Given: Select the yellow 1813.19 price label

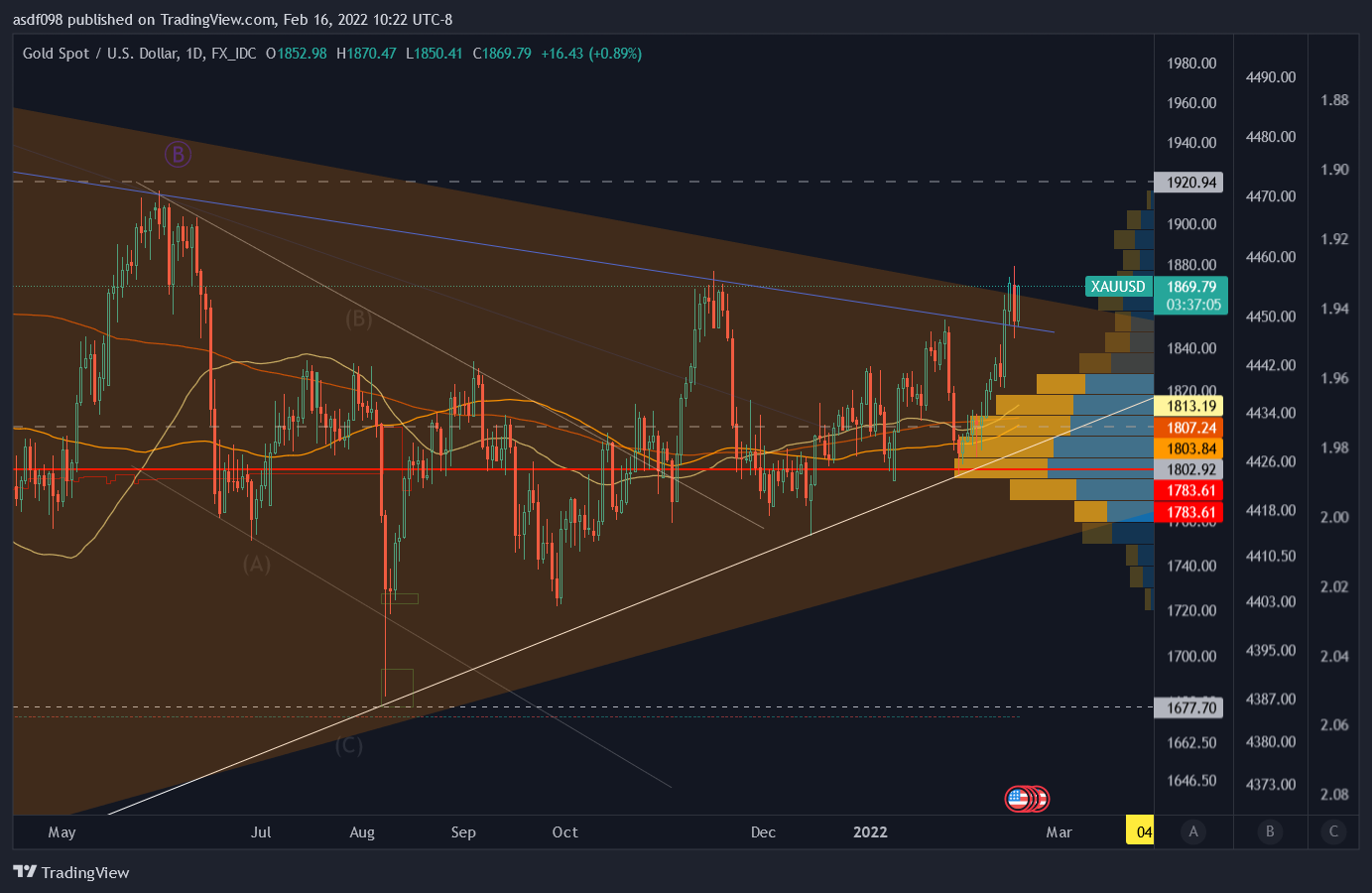Looking at the screenshot, I should click(1189, 406).
